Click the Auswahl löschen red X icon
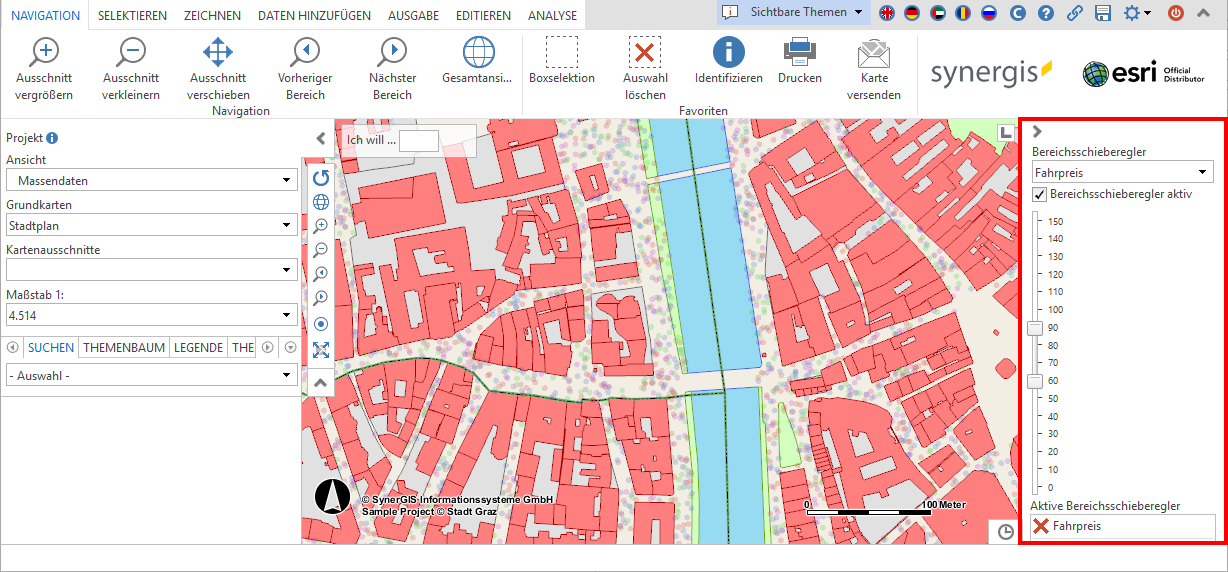This screenshot has height=572, width=1228. point(645,53)
